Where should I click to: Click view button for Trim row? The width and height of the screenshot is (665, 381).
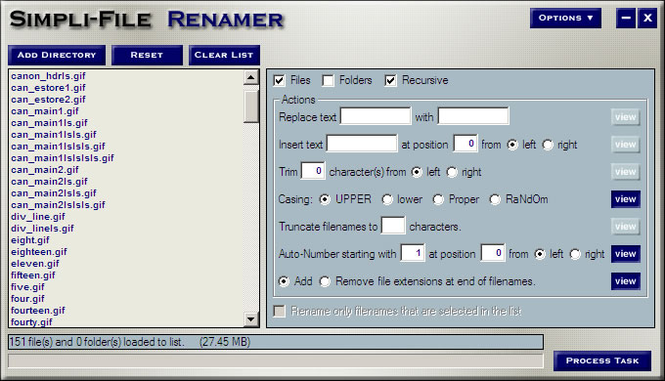click(x=626, y=172)
